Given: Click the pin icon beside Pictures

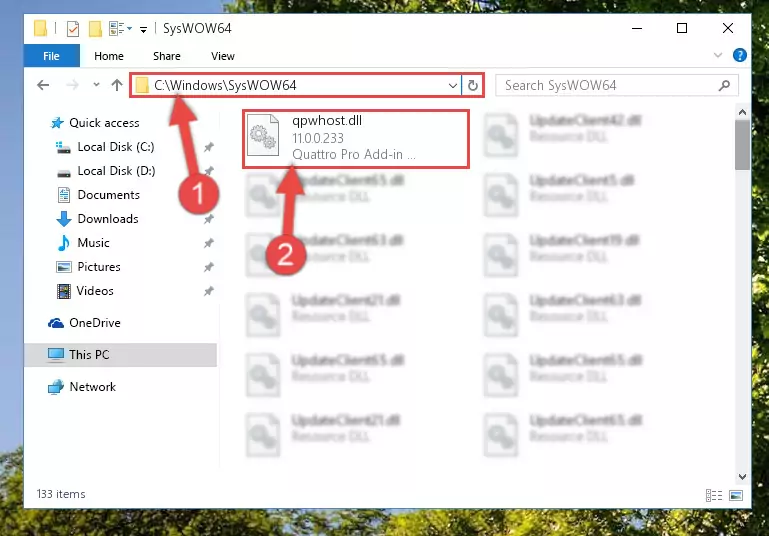Looking at the screenshot, I should [x=208, y=267].
